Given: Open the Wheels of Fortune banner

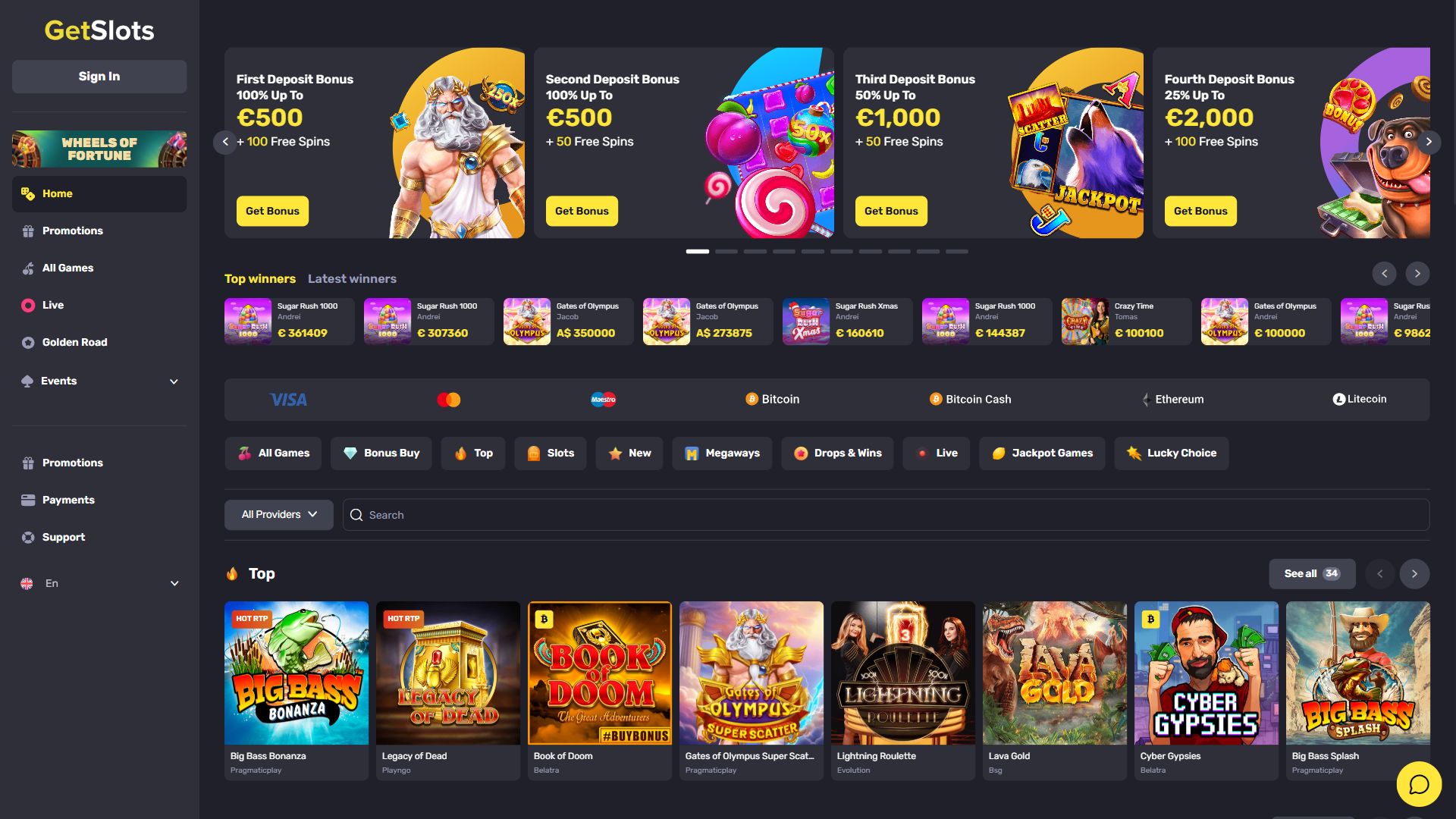Looking at the screenshot, I should click(99, 149).
